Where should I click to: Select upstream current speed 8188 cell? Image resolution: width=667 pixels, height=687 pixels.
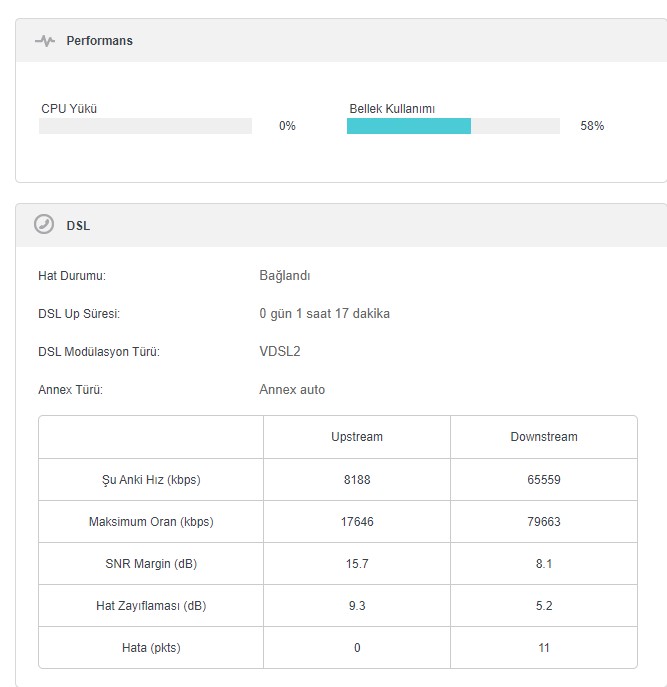point(357,479)
